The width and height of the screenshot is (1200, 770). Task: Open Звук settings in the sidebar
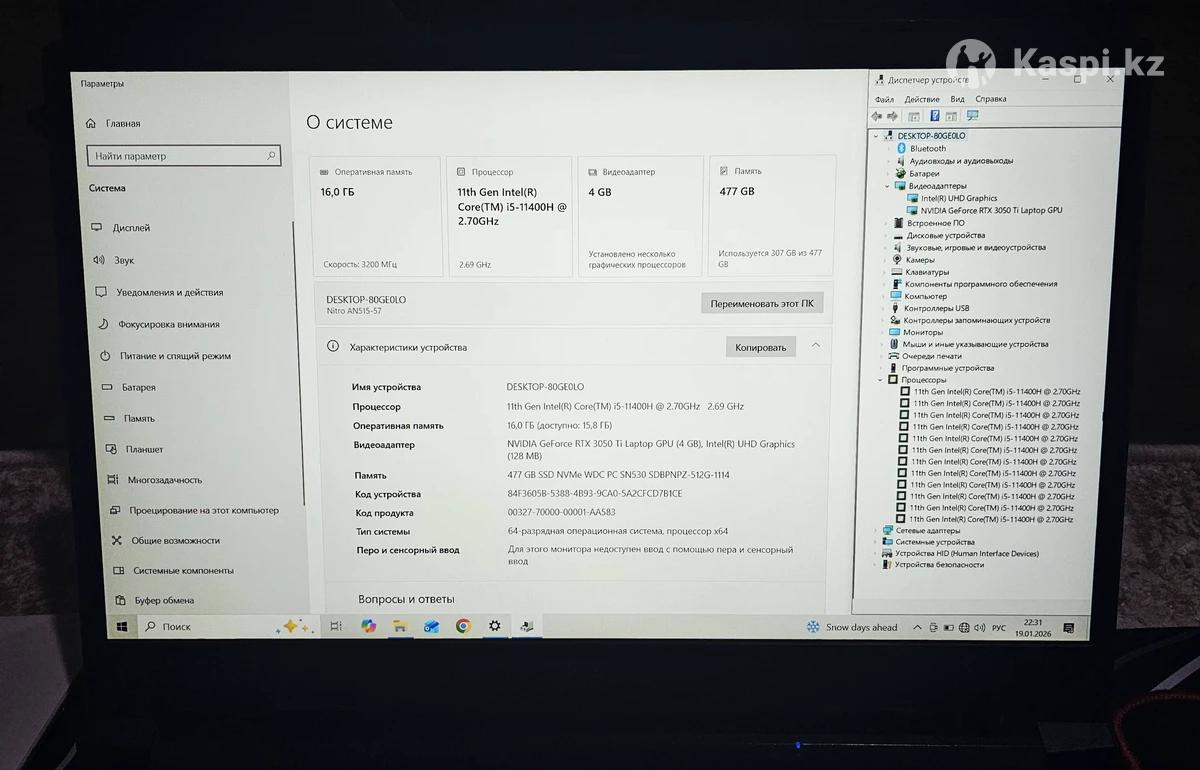[x=123, y=260]
